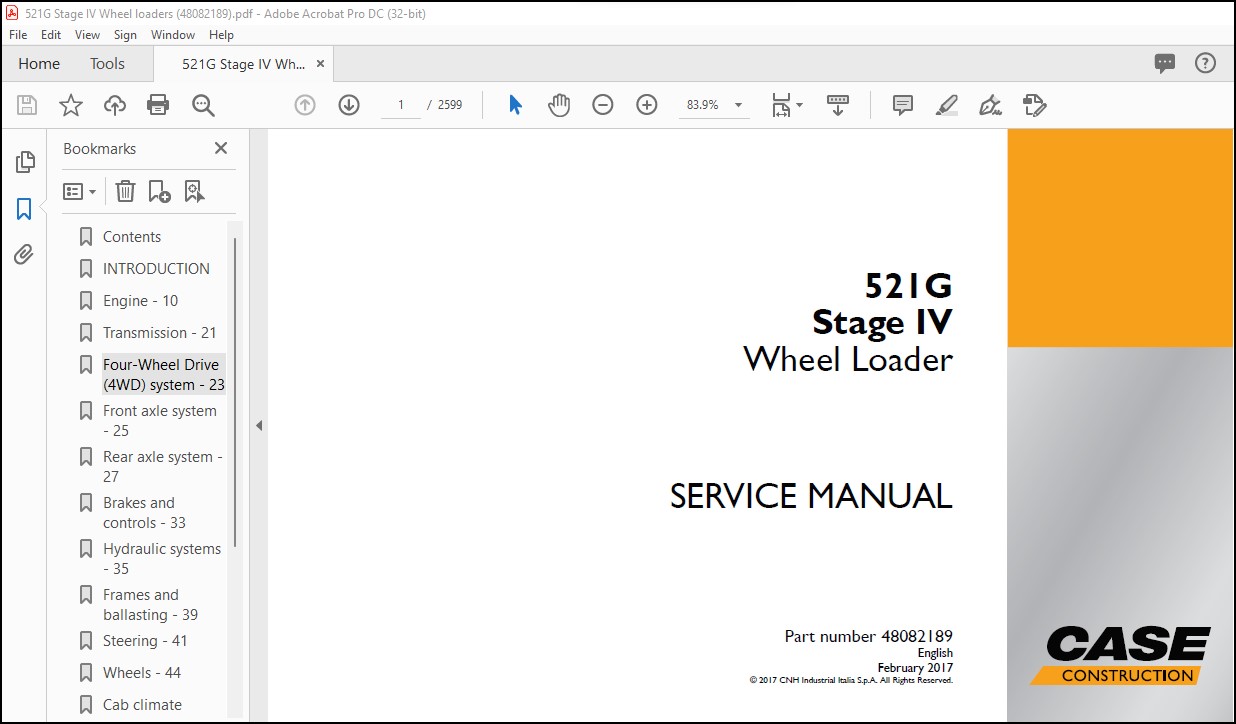
Task: Click Part number 48082189 text
Action: click(x=869, y=636)
